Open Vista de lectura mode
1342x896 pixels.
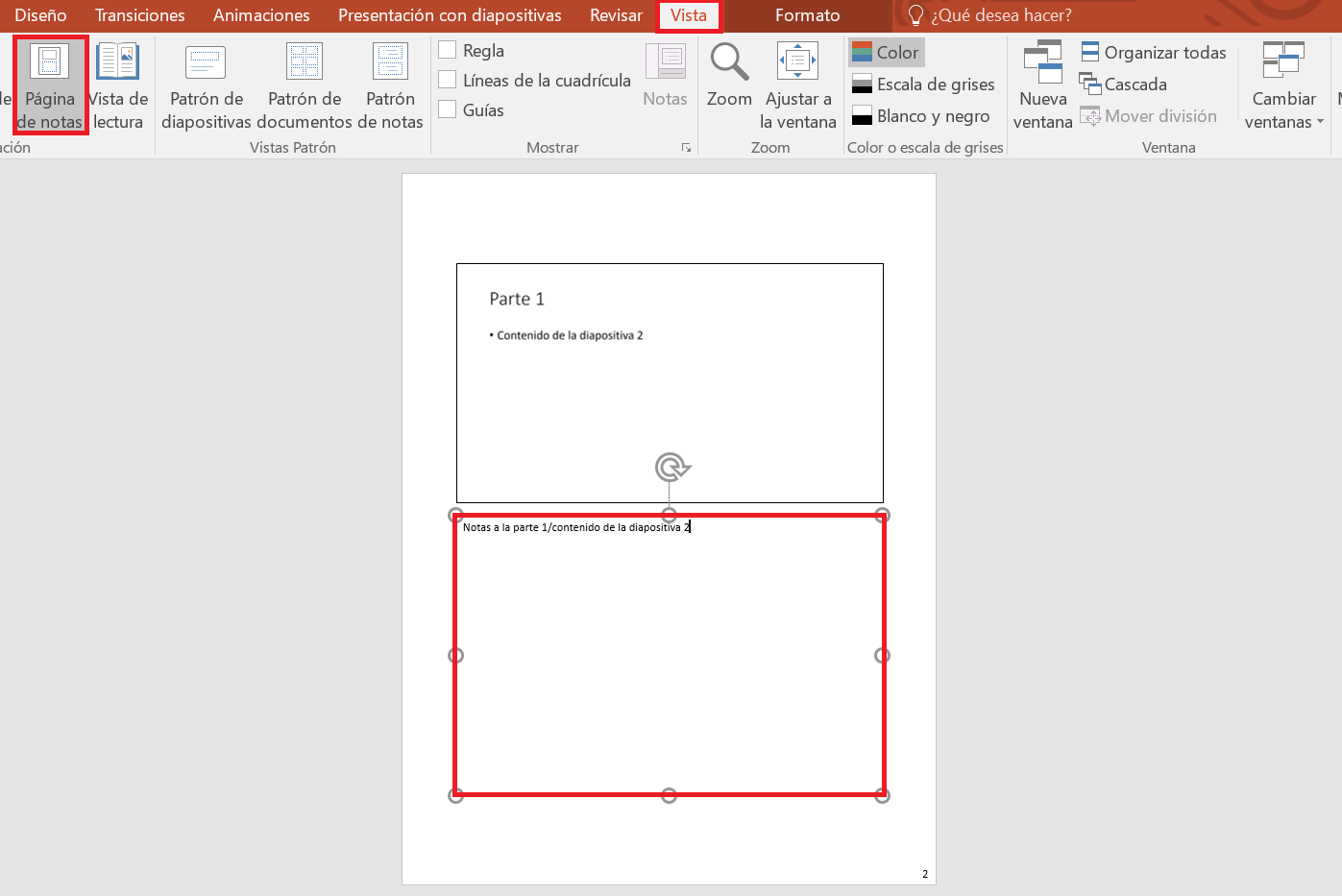pos(118,85)
